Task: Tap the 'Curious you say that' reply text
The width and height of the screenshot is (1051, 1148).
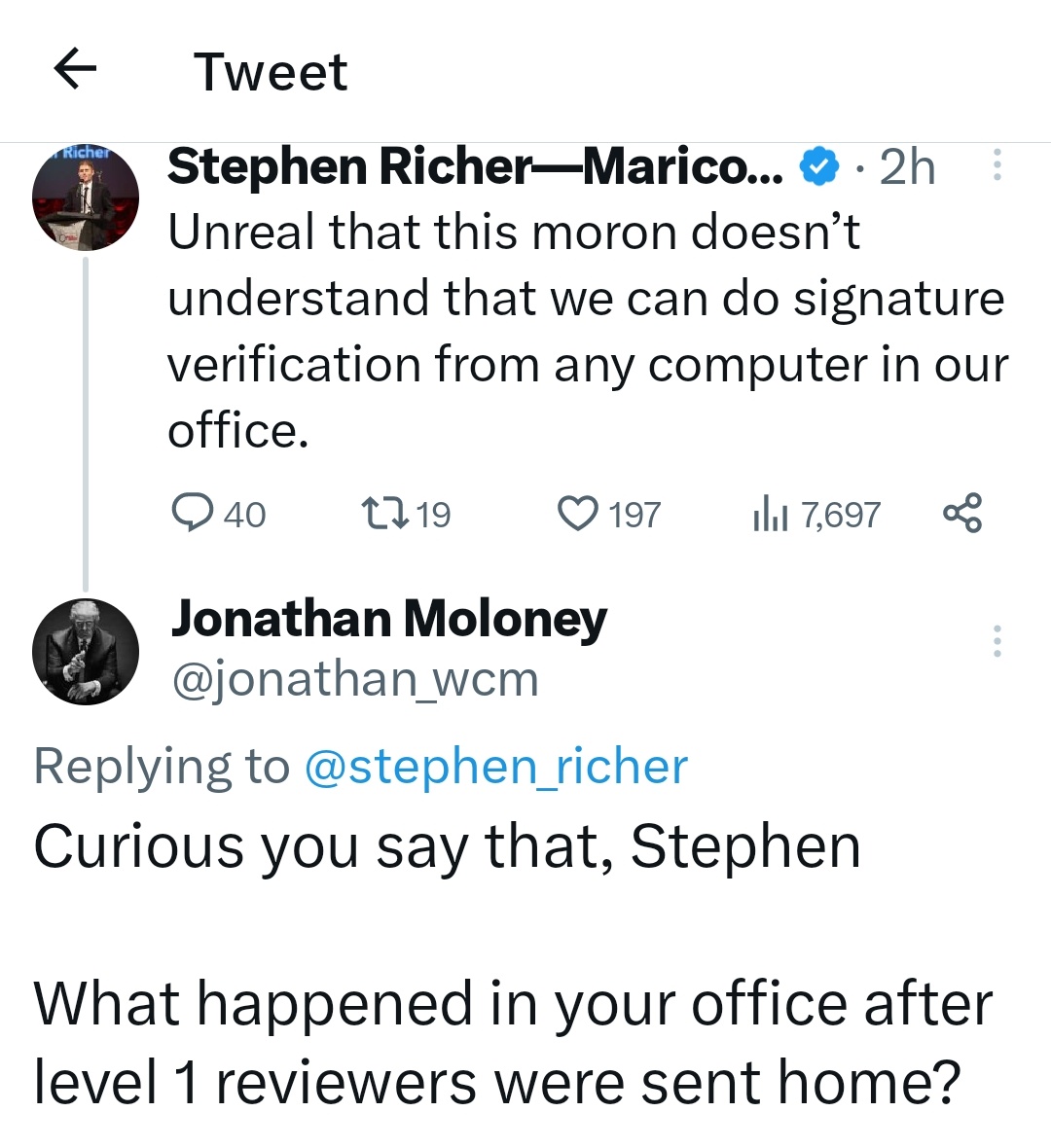Action: click(x=447, y=847)
